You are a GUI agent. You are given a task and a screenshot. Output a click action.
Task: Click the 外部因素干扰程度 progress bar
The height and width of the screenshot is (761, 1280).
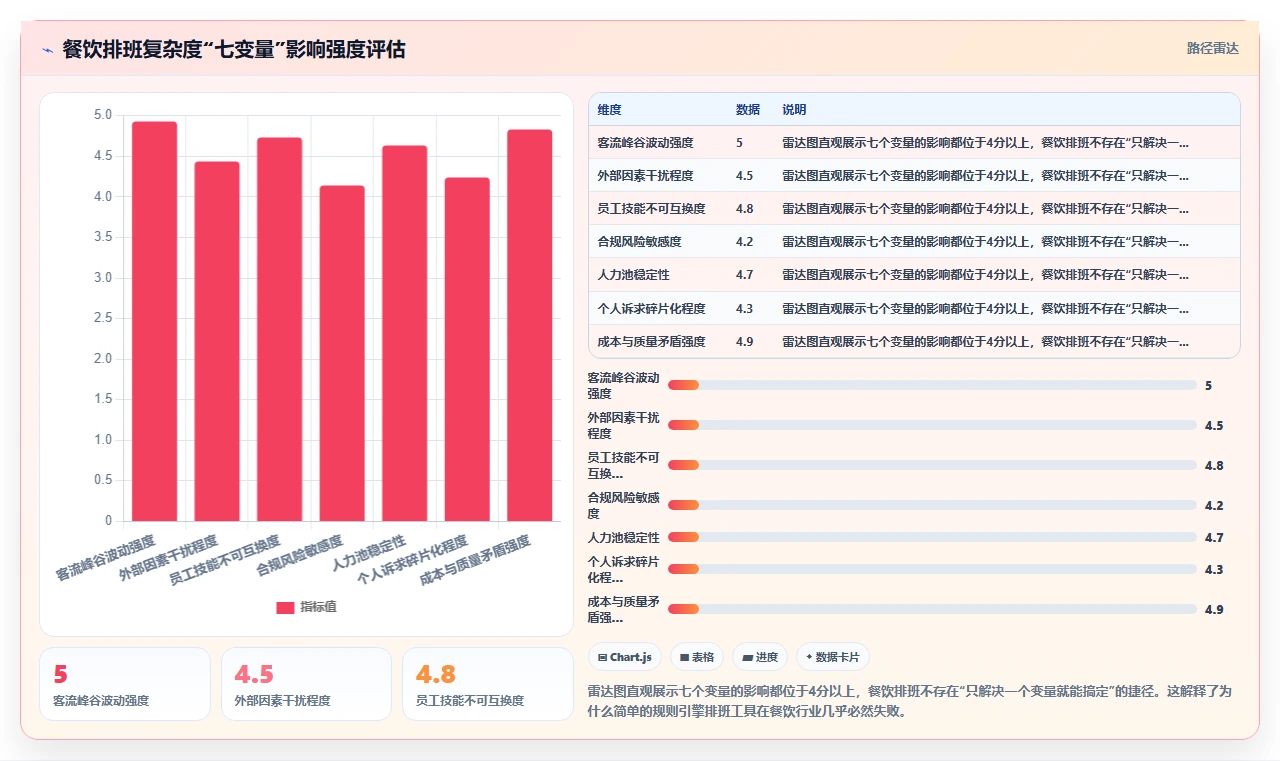pos(932,425)
